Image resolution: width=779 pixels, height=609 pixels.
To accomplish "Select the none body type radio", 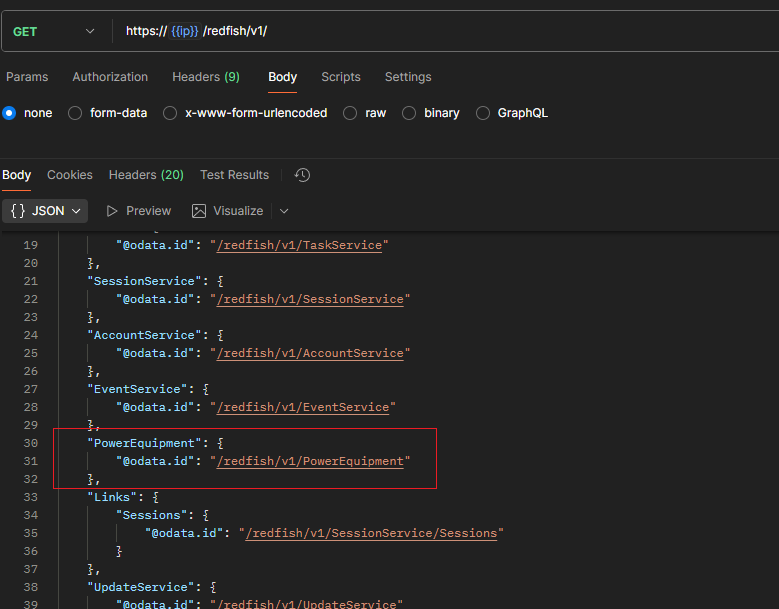I will [x=9, y=113].
